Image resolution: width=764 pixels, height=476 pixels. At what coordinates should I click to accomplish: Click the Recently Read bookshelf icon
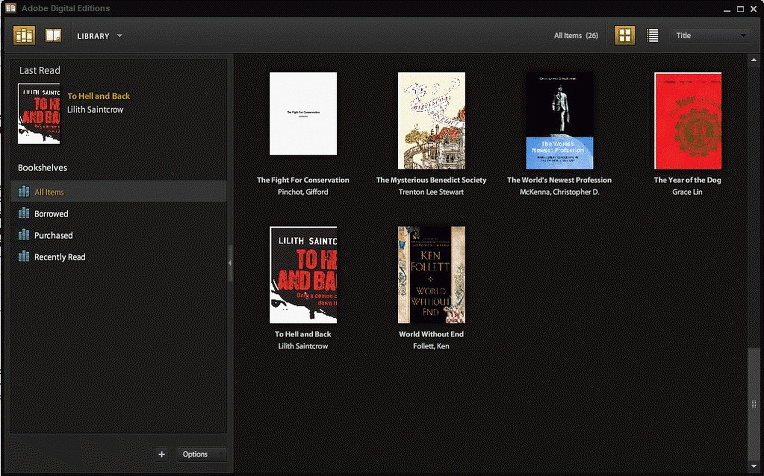coord(23,256)
